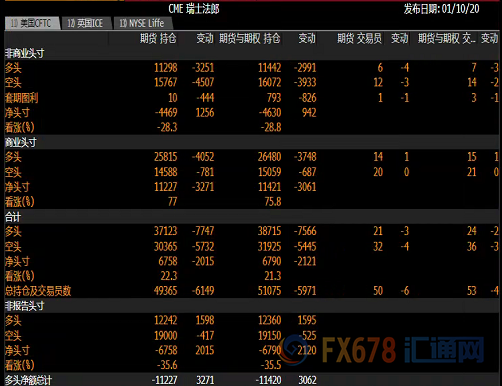Viewport: 502px width, 386px height.
Task: Switch to the 美国CFTC tab
Action: click(x=32, y=23)
